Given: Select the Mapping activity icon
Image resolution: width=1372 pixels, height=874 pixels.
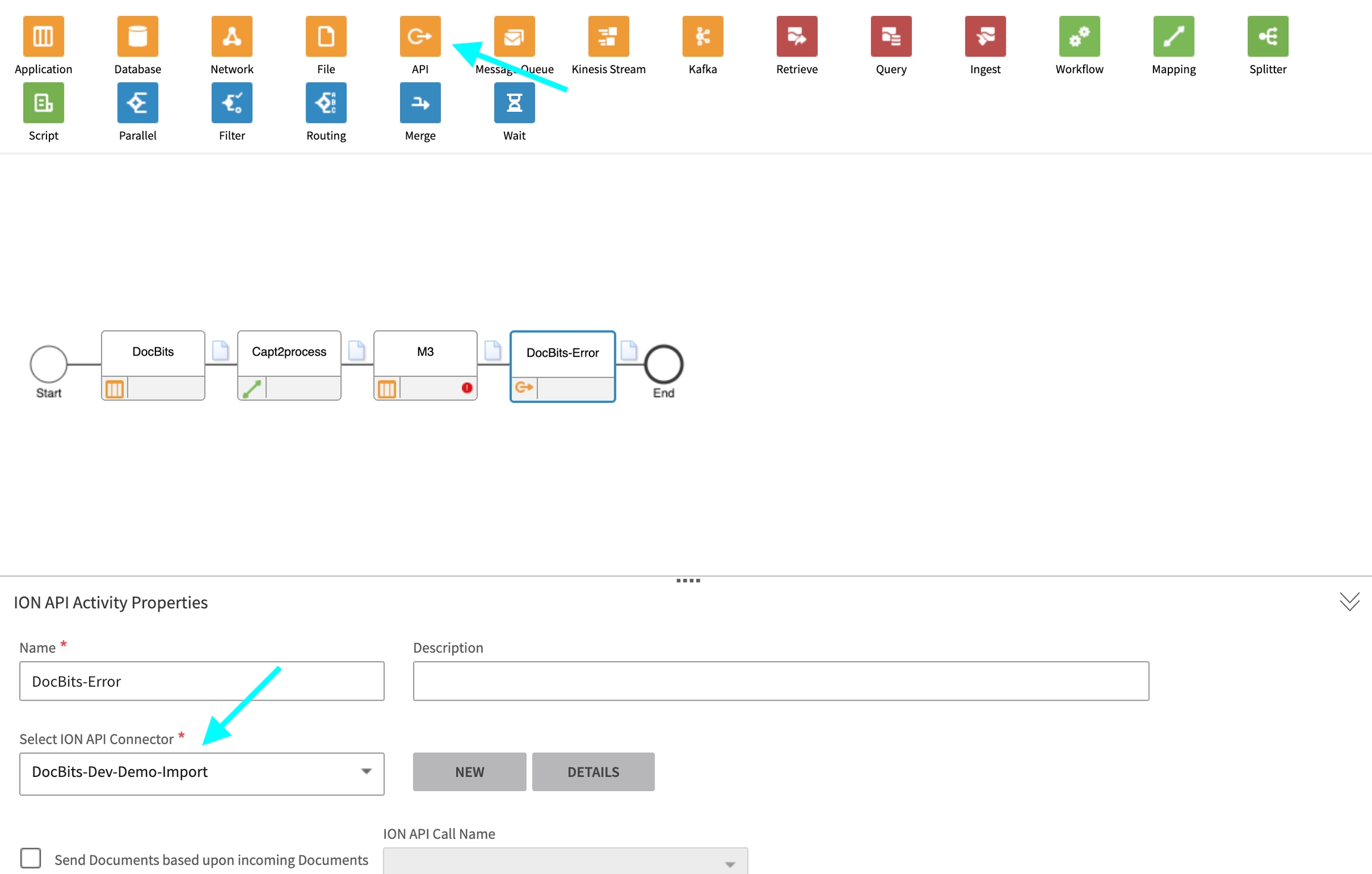Looking at the screenshot, I should pyautogui.click(x=1173, y=37).
